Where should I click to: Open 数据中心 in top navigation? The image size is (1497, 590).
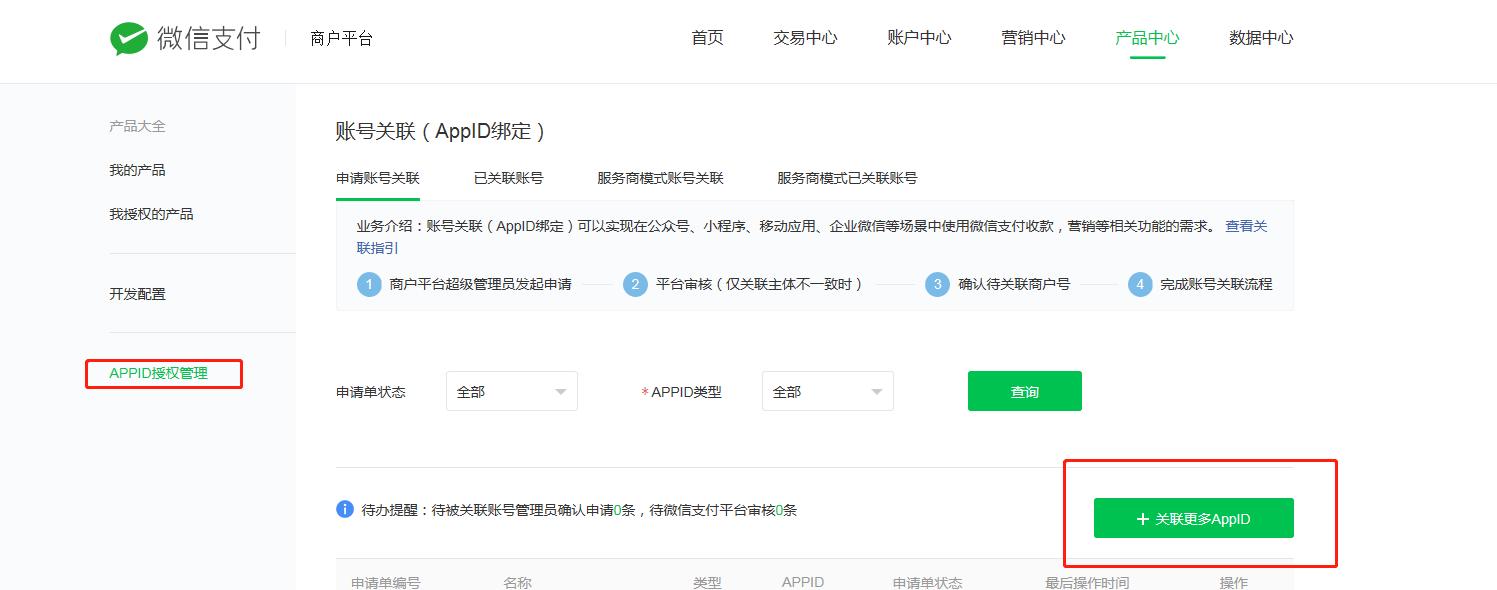1261,38
